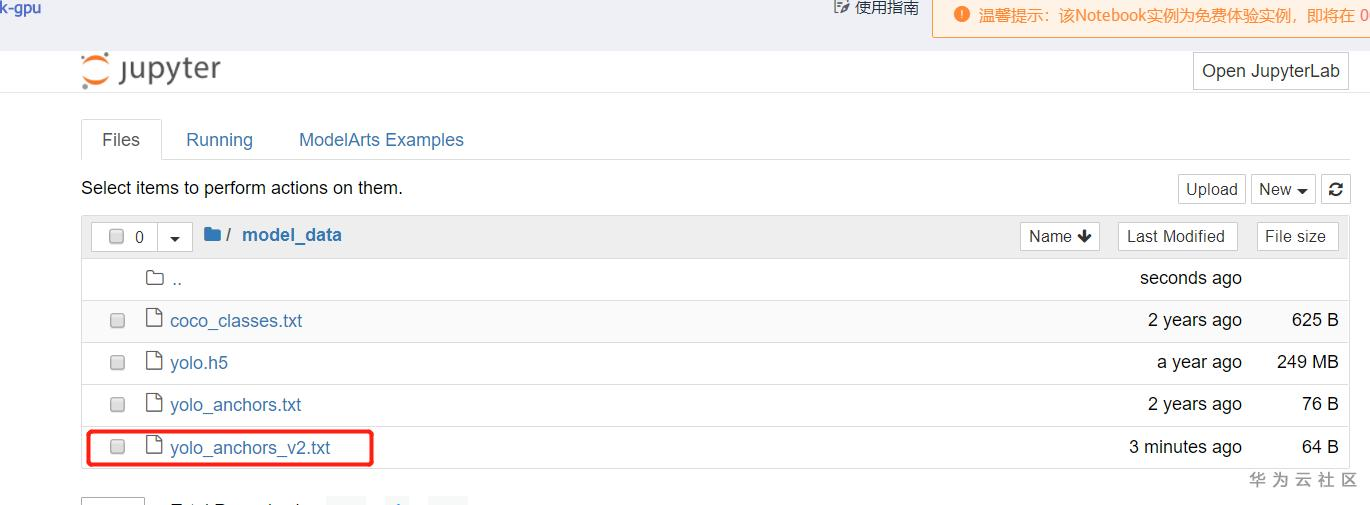The height and width of the screenshot is (505, 1370).
Task: Click the yolo_anchors_v2.txt file icon
Action: 154,446
